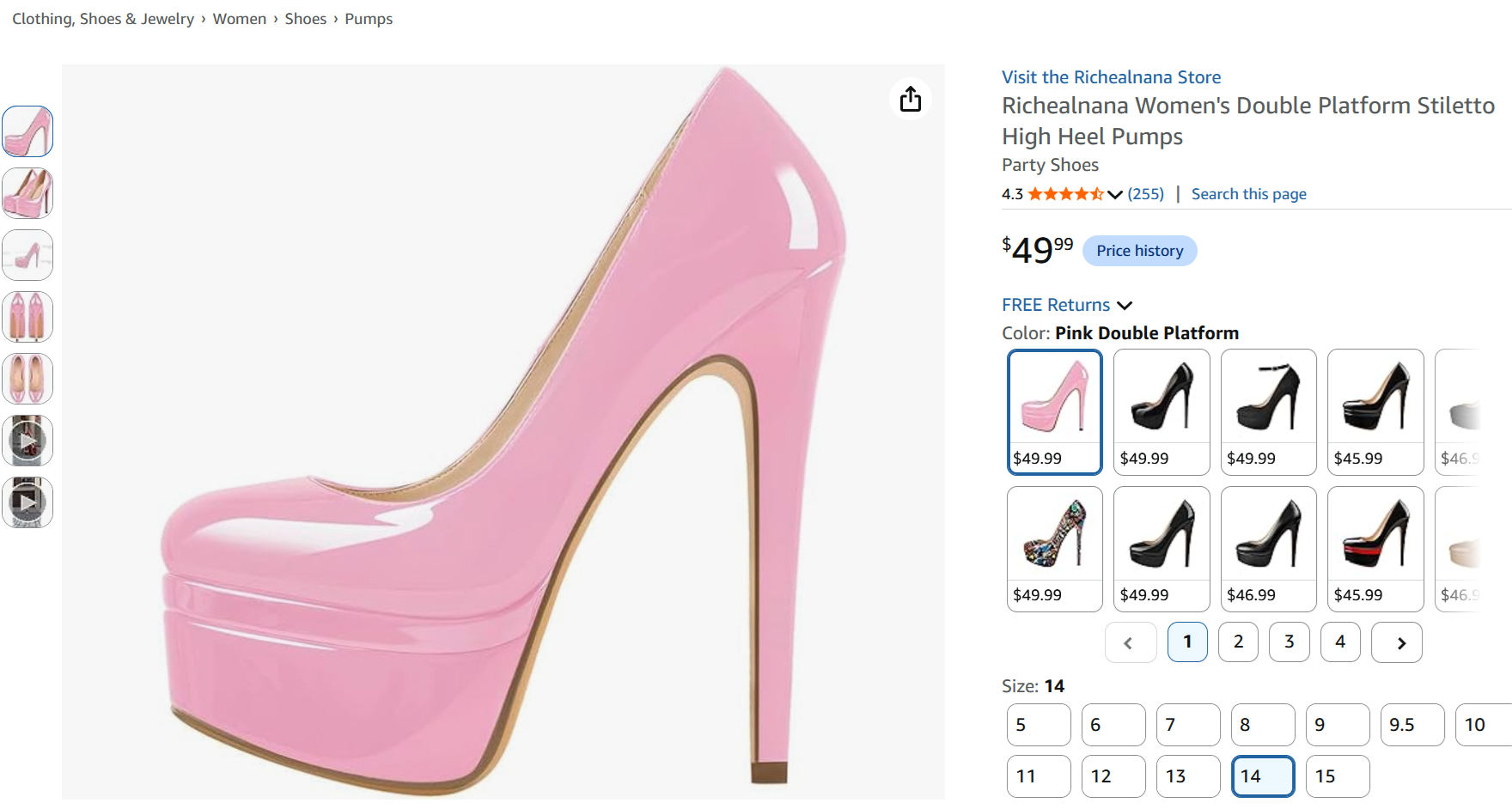The image size is (1512, 809).
Task: Select the second-row $49.99 black pump swatch
Action: (x=1161, y=550)
